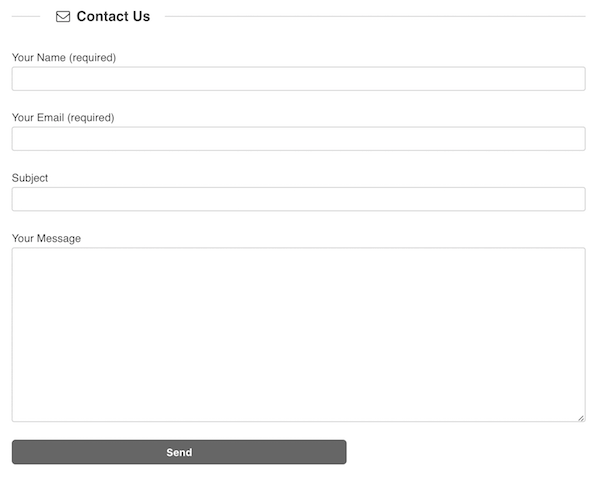The height and width of the screenshot is (477, 600).
Task: Focus the Your Email input field
Action: click(298, 139)
